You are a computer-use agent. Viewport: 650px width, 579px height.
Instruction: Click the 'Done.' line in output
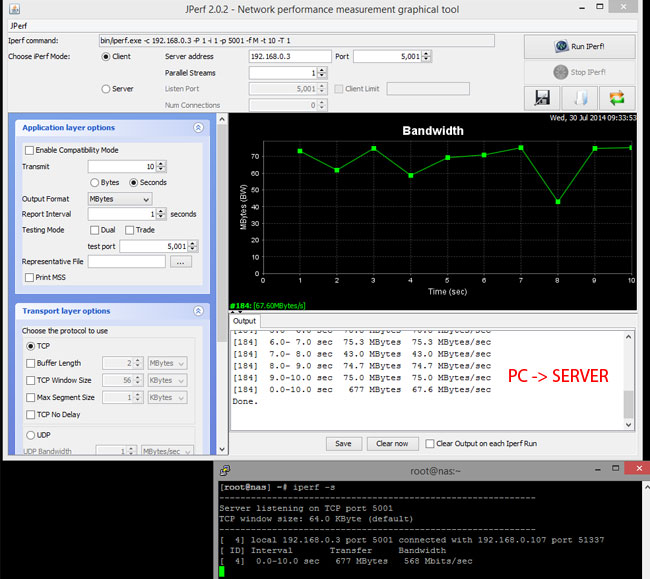pos(245,402)
